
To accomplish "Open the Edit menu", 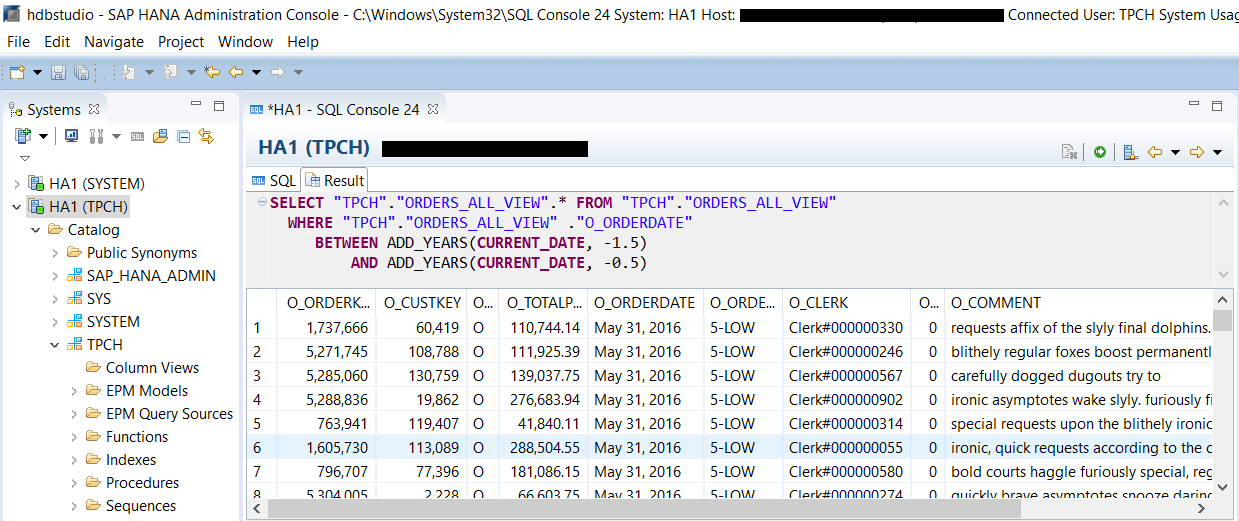I will coord(57,42).
